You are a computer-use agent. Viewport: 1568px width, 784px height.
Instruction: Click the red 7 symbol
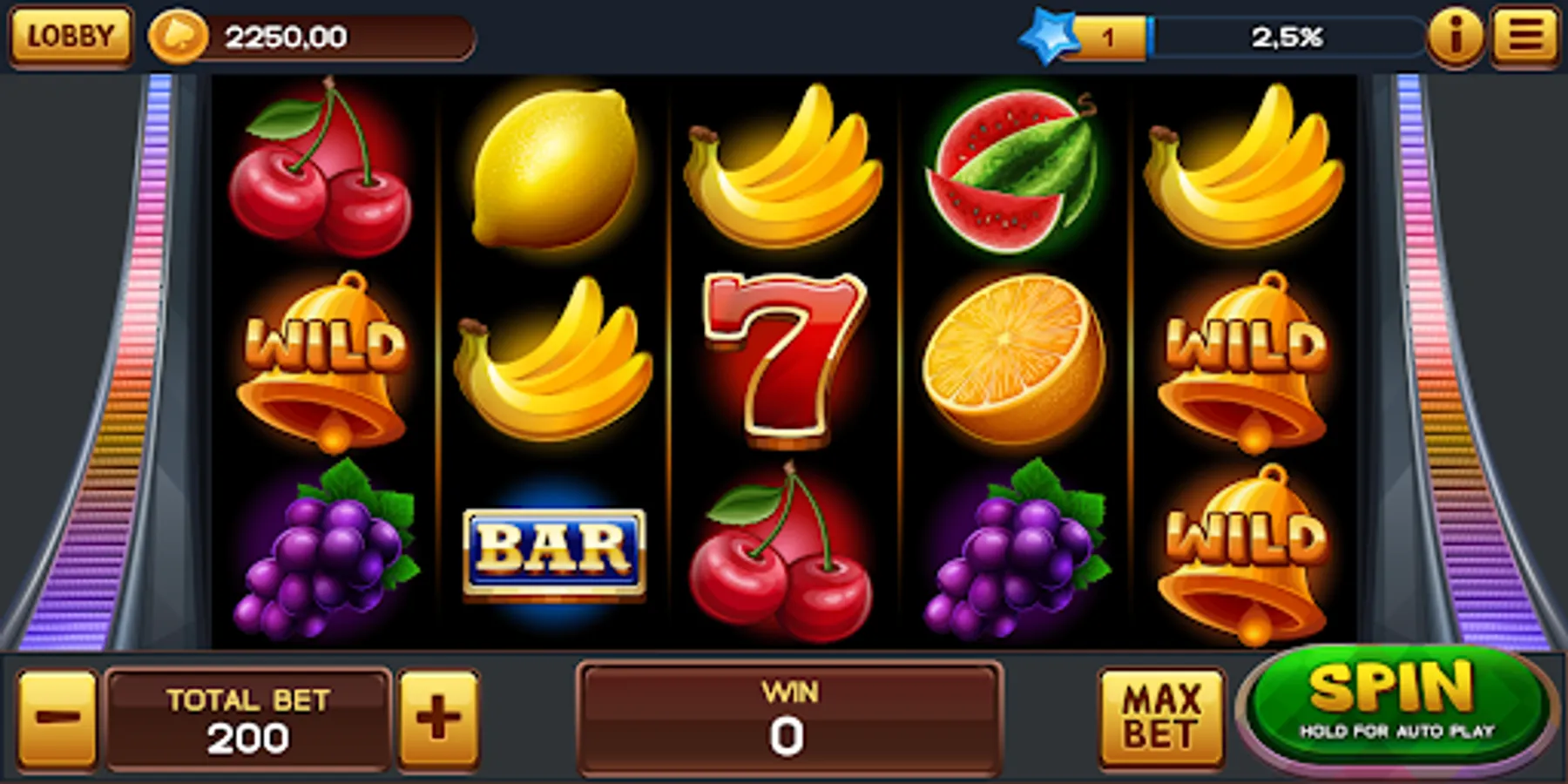point(784,359)
